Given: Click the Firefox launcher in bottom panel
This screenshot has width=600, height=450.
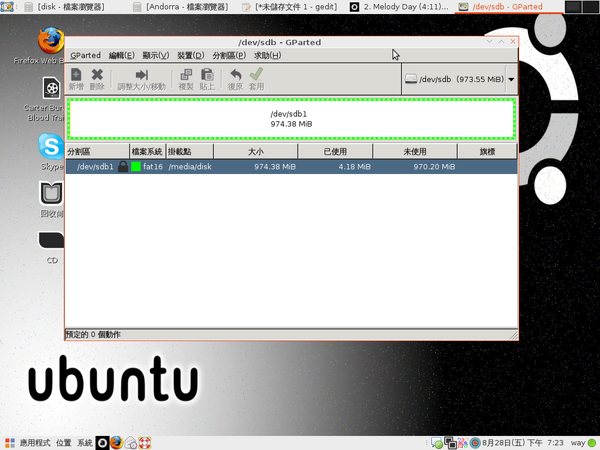Looking at the screenshot, I should (116, 443).
